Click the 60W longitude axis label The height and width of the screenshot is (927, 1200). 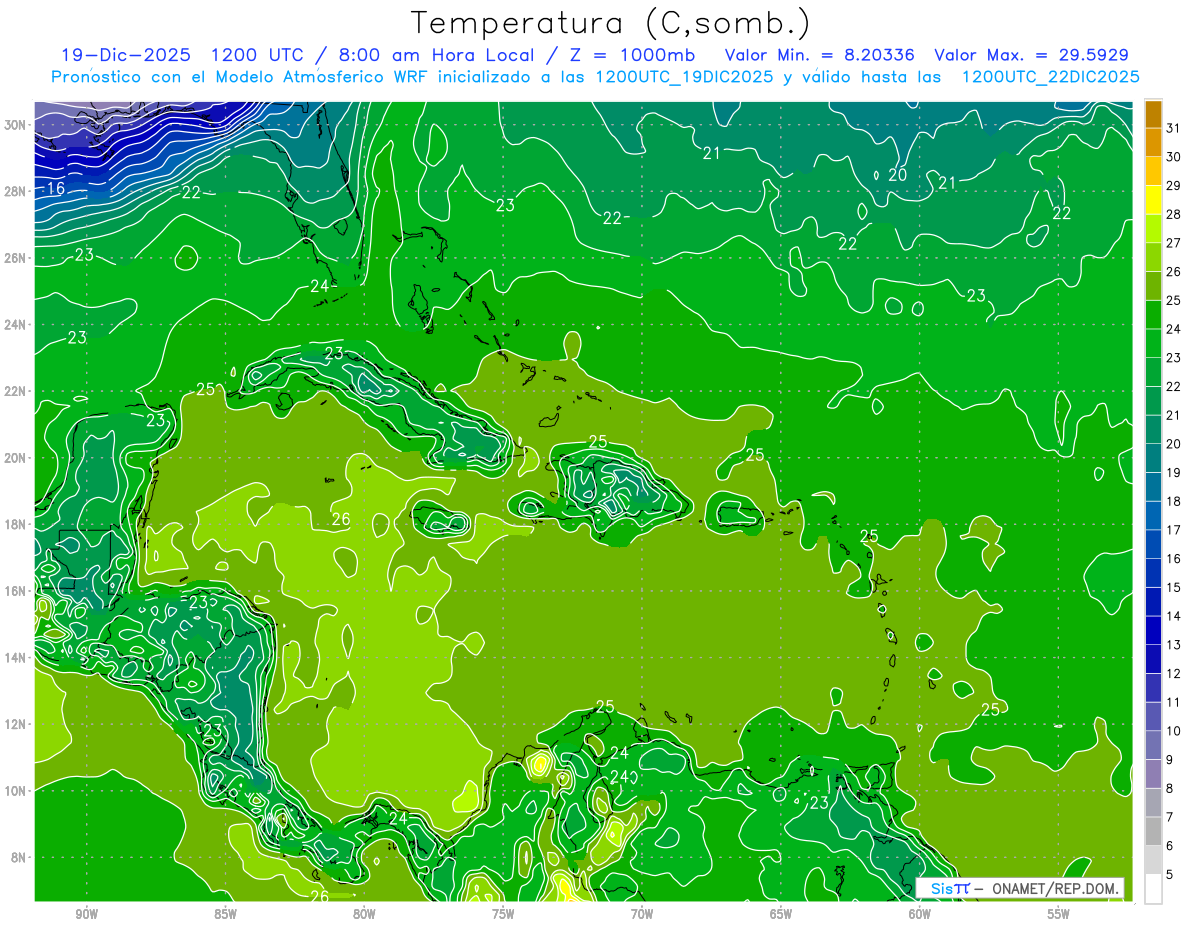click(x=920, y=914)
